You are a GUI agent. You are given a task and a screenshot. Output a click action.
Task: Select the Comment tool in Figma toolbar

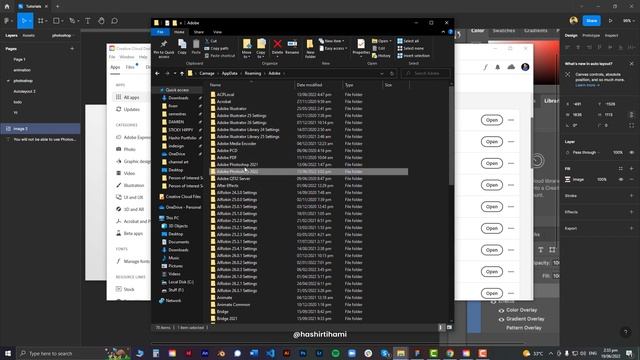click(x=114, y=20)
